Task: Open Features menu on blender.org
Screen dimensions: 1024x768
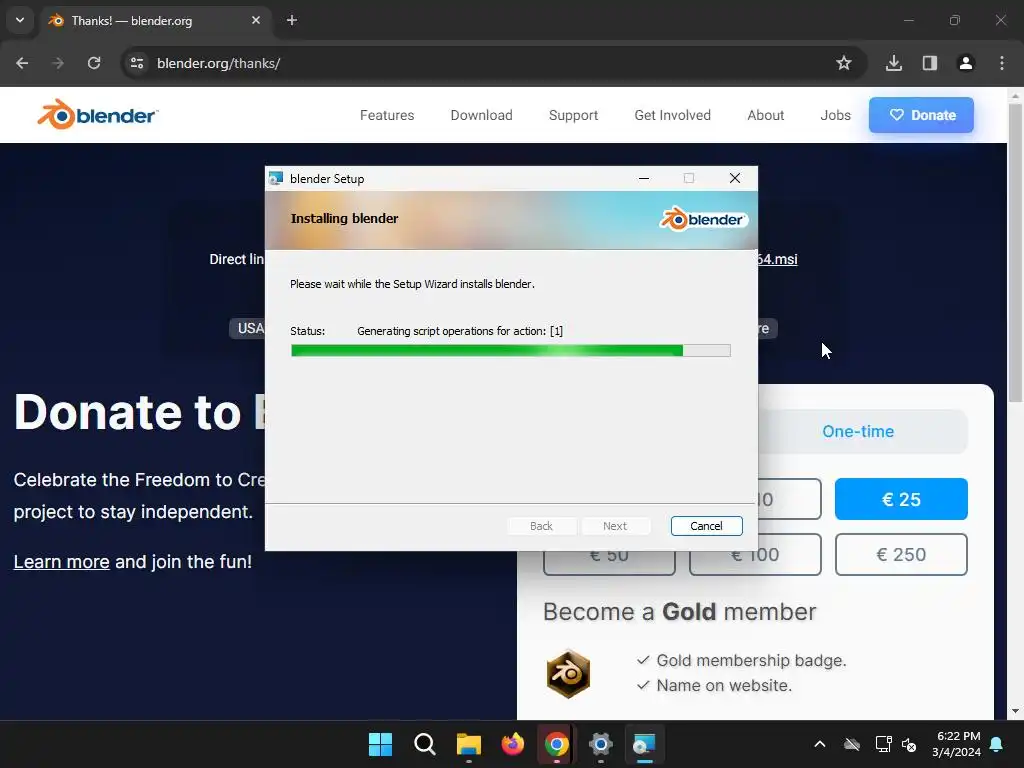Action: [387, 115]
